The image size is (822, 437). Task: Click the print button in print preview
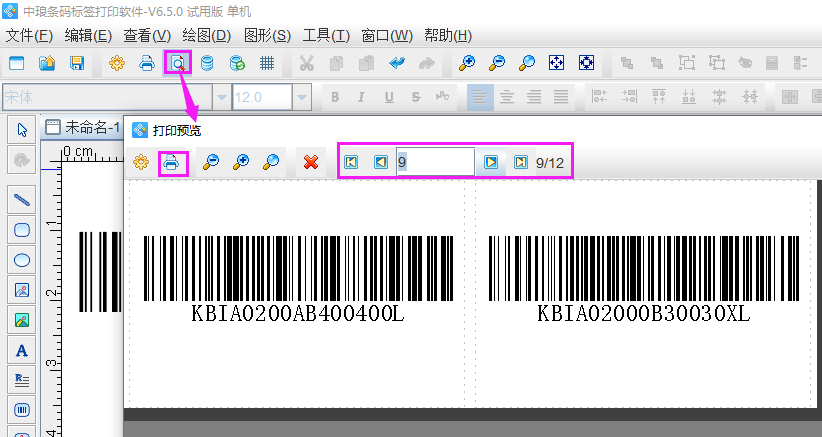point(171,162)
